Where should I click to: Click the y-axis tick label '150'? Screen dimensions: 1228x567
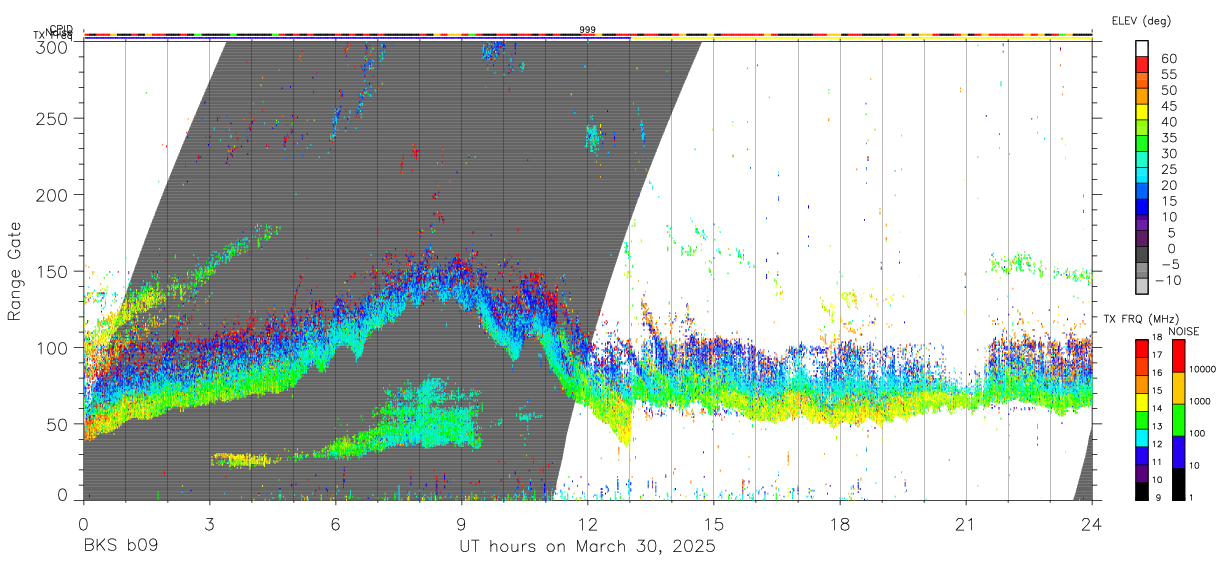click(x=54, y=271)
